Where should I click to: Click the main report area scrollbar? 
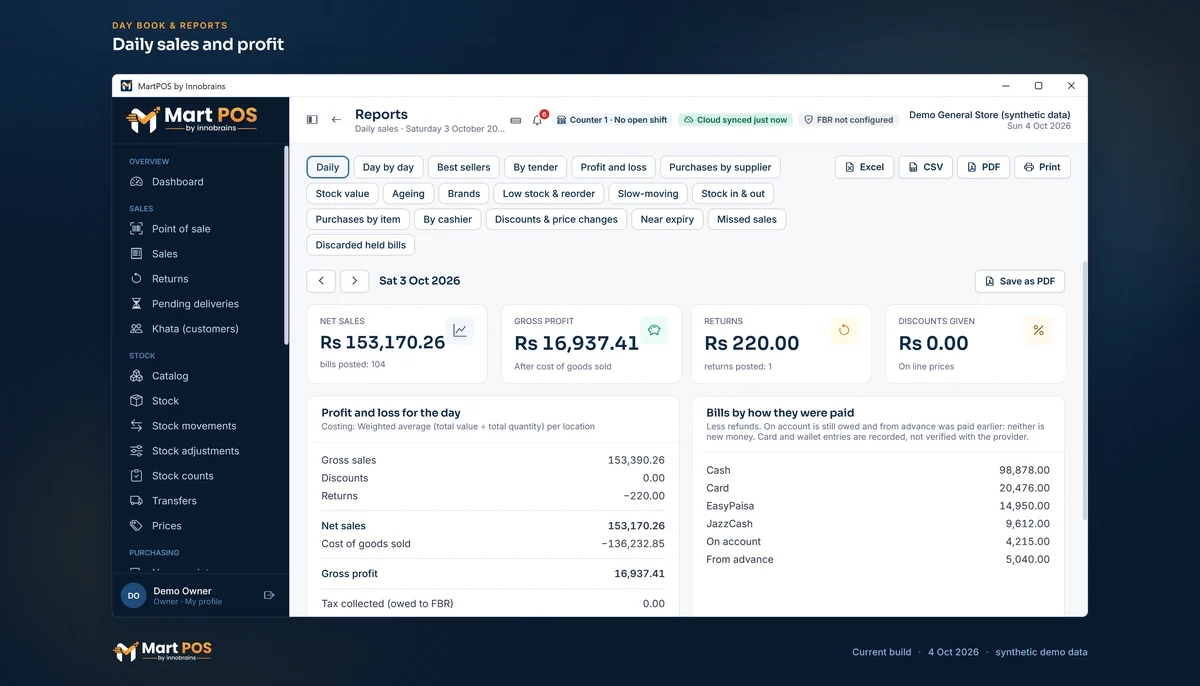1085,390
